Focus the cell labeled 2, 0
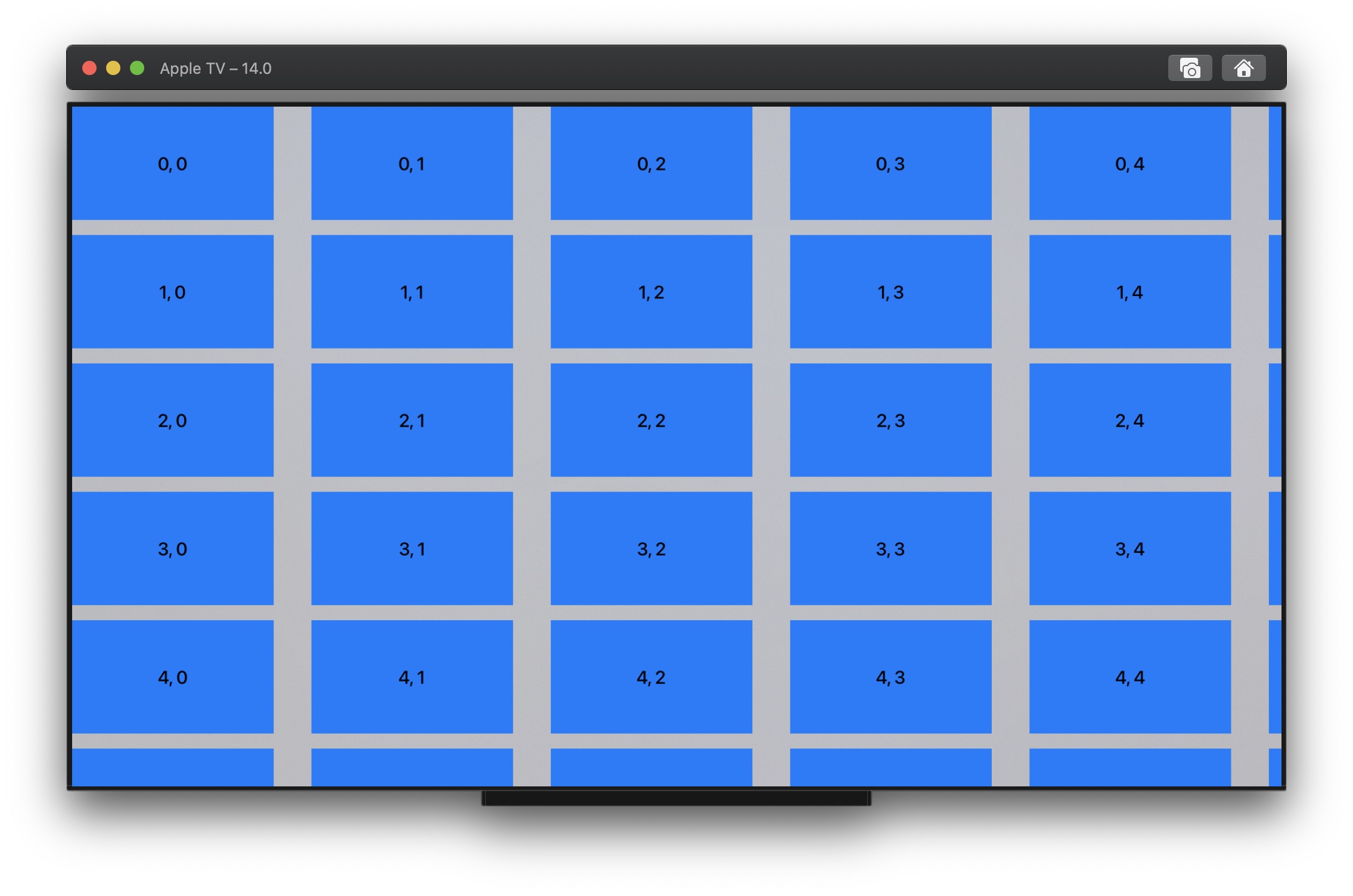The height and width of the screenshot is (896, 1353). [x=173, y=420]
